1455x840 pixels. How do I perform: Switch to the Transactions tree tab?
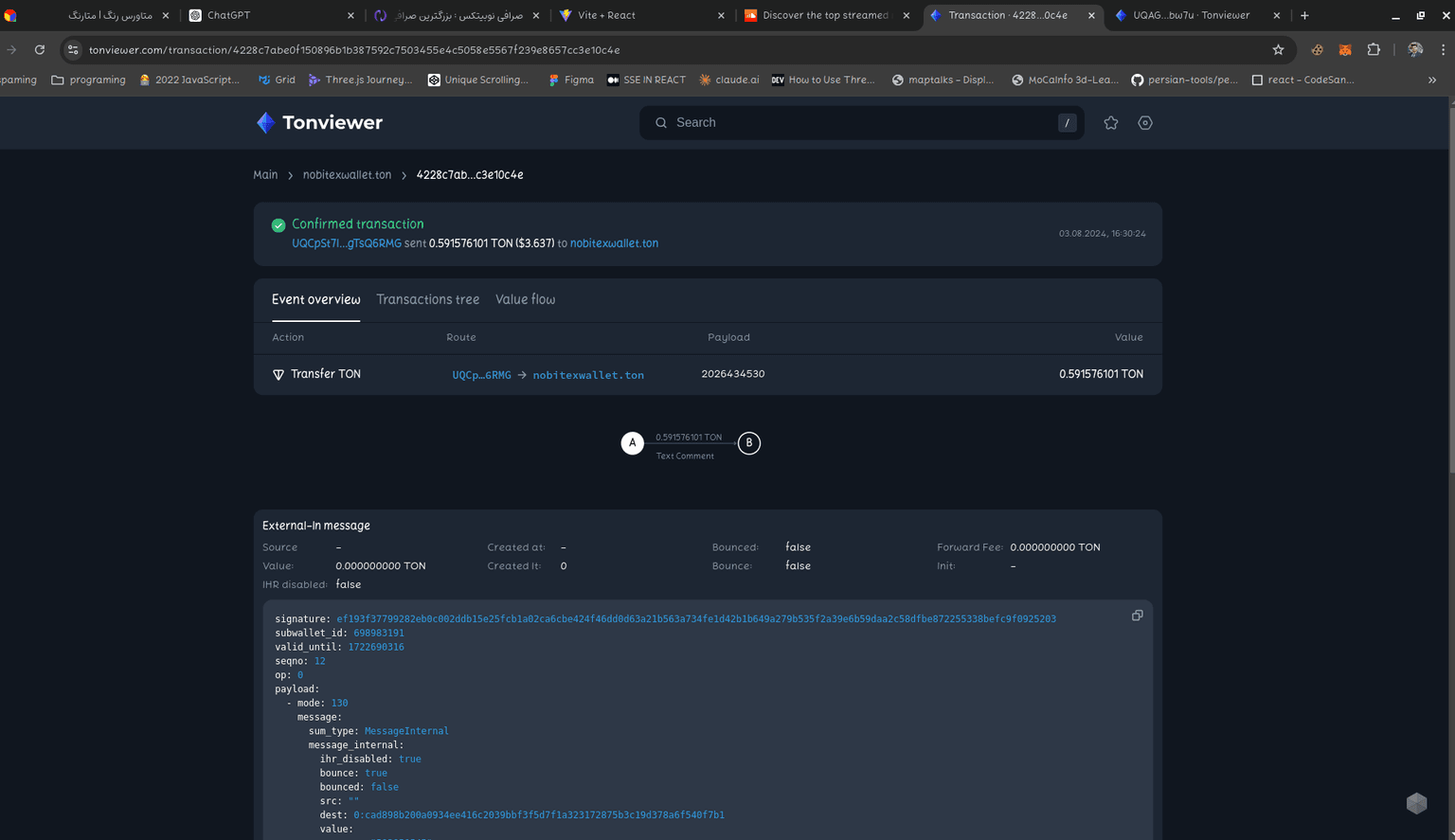[x=427, y=299]
